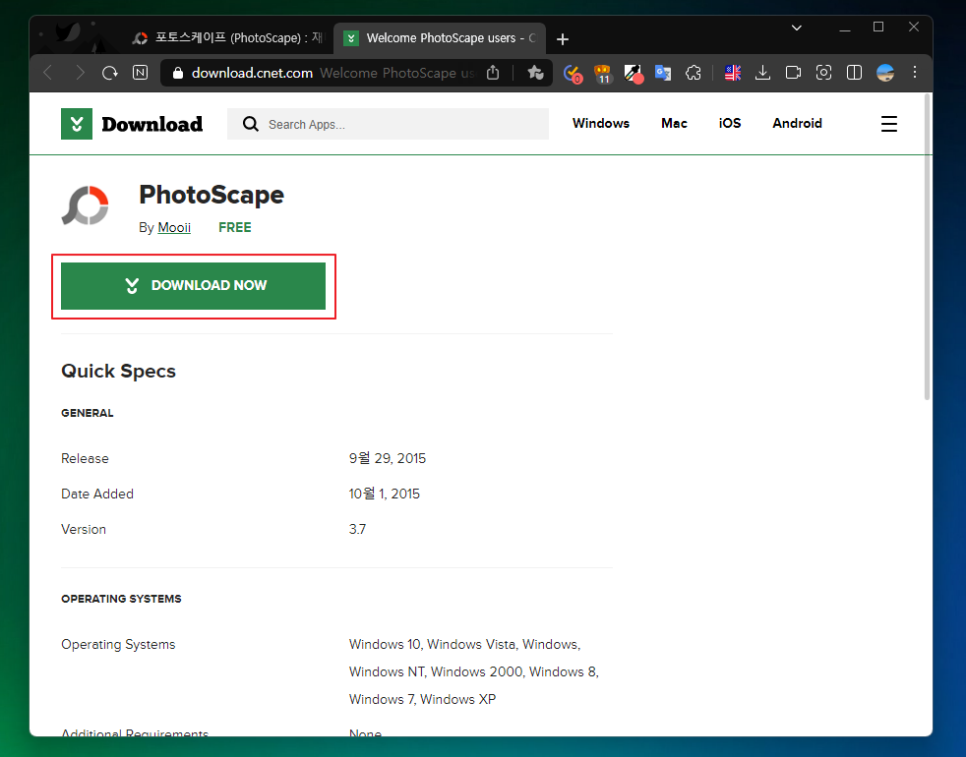This screenshot has height=757, width=966.
Task: Click the share icon in address bar
Action: 493,73
